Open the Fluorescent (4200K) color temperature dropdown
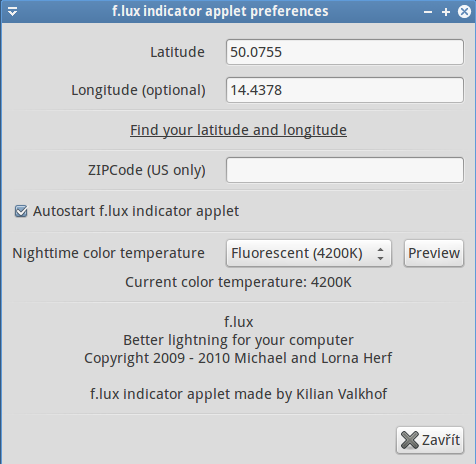The width and height of the screenshot is (476, 464). click(x=309, y=253)
